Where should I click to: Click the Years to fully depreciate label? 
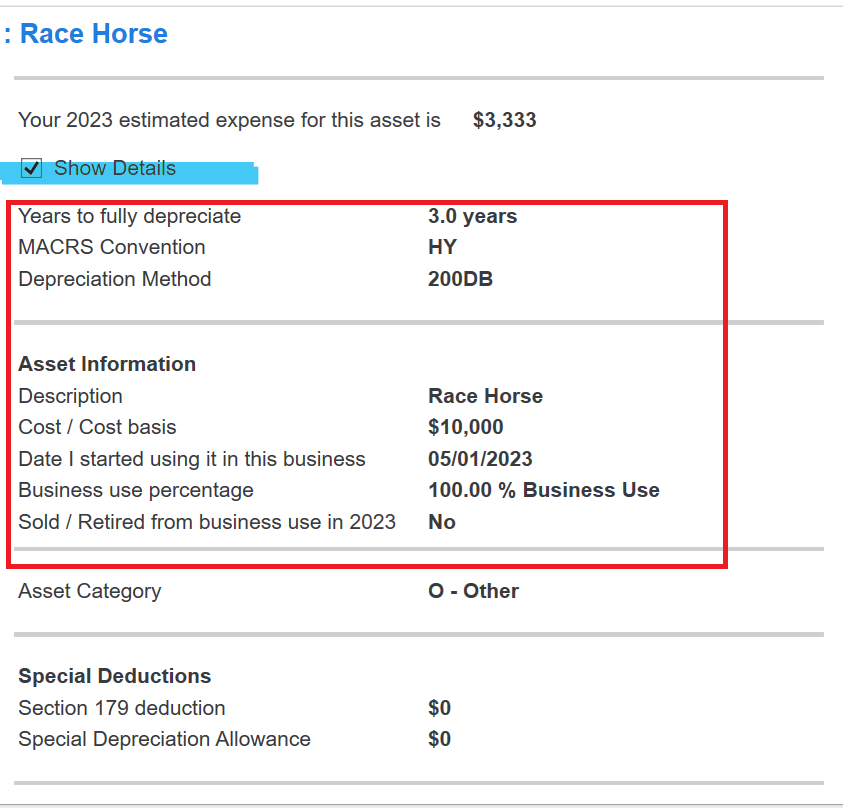pos(130,216)
